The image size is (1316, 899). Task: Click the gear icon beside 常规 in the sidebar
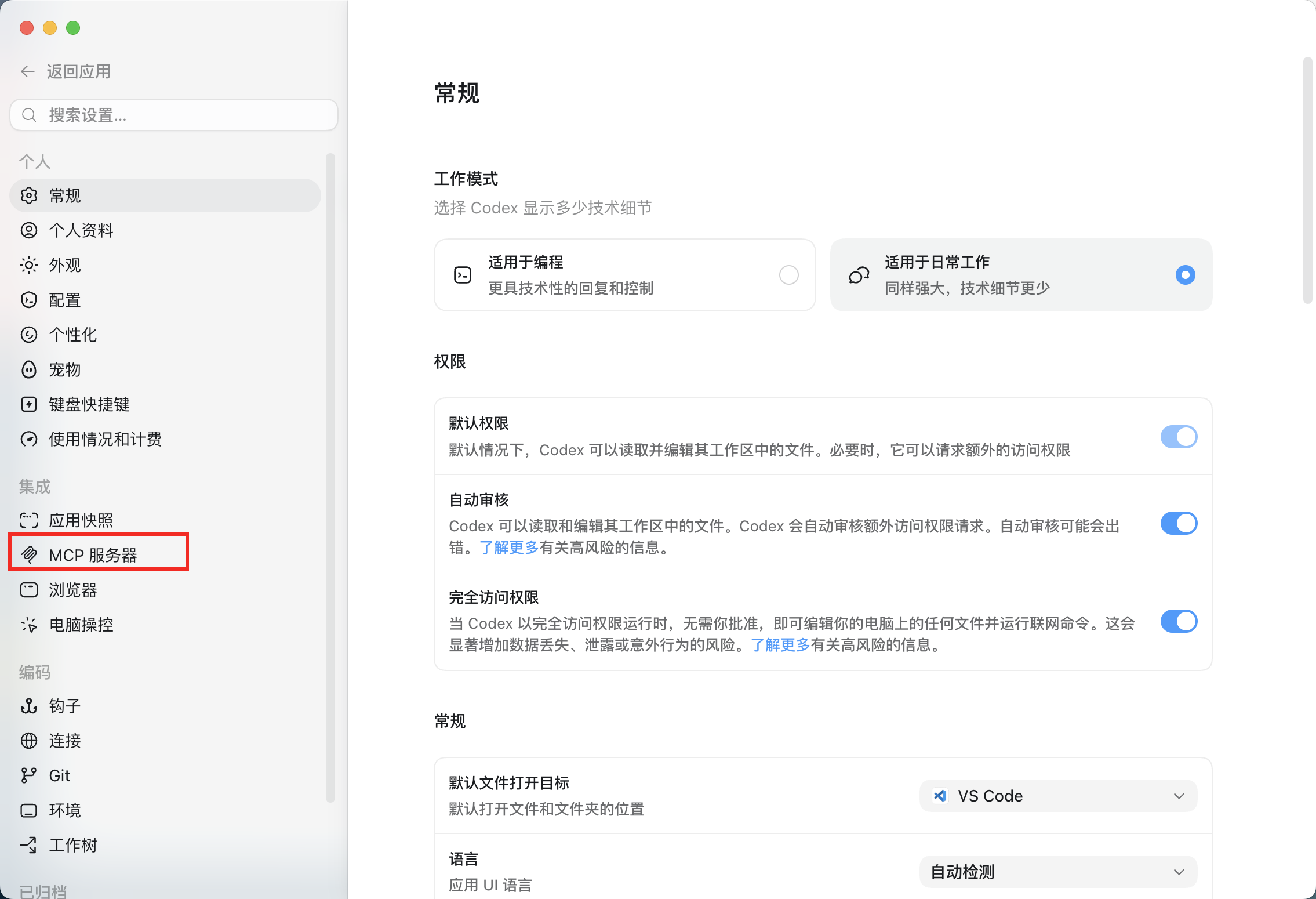[x=29, y=195]
